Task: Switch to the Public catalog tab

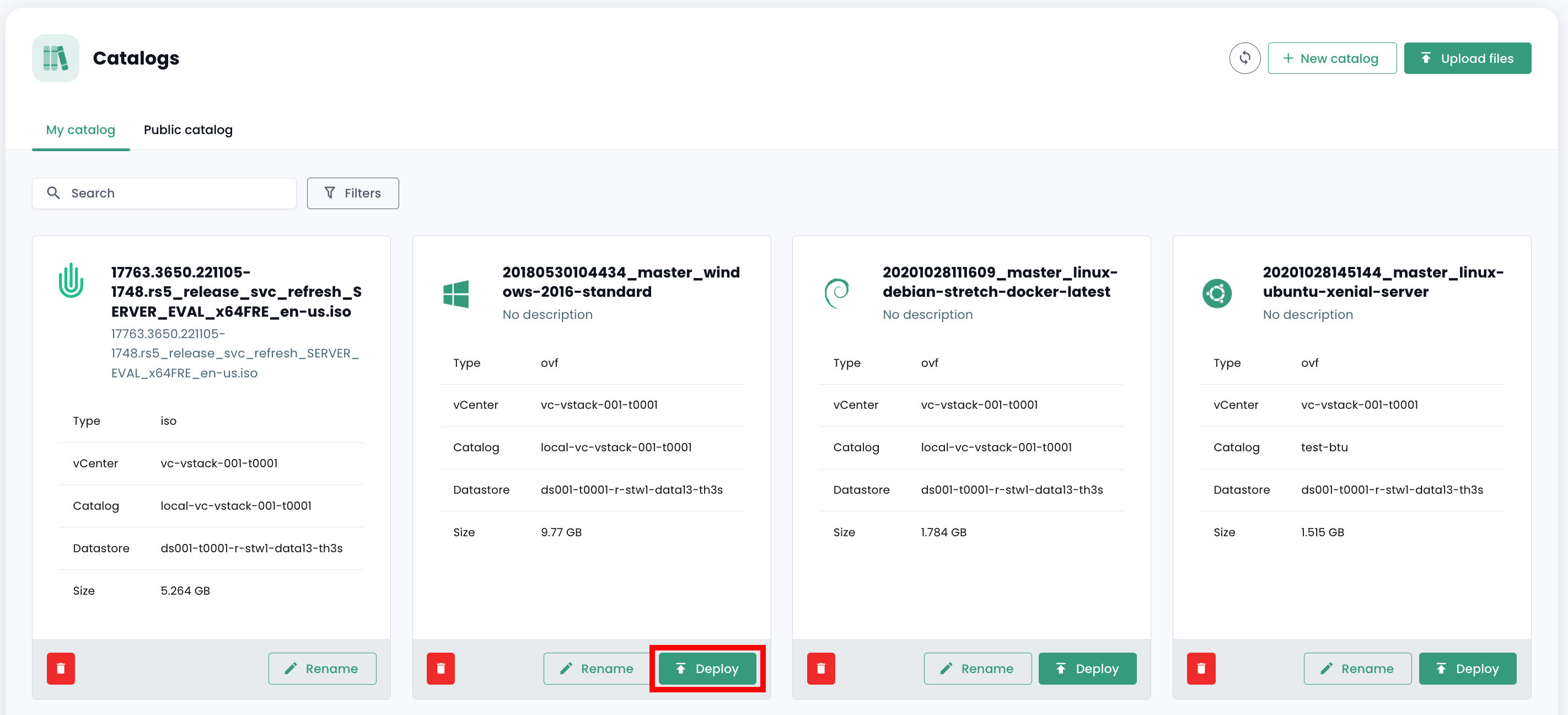Action: point(187,130)
